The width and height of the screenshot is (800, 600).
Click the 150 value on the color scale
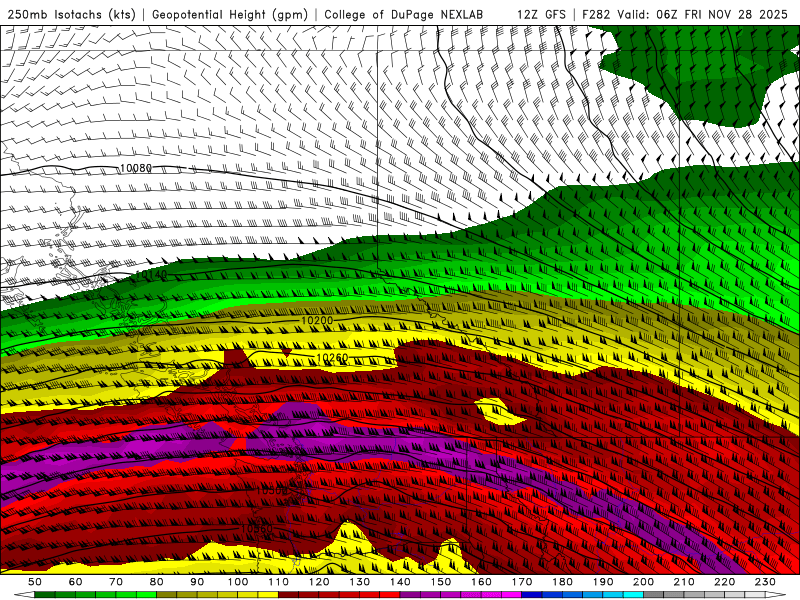[x=441, y=582]
